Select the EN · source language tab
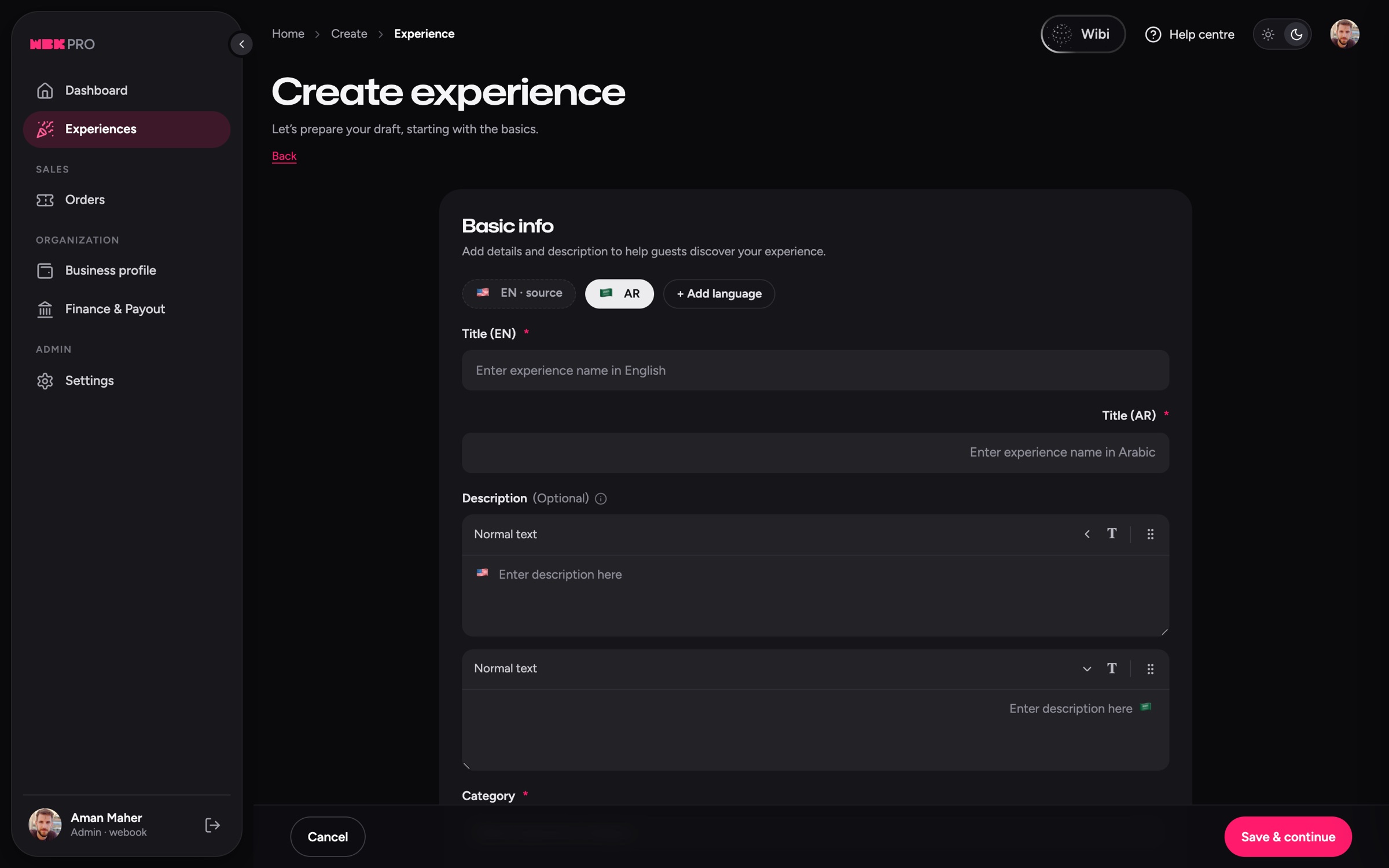 click(519, 293)
